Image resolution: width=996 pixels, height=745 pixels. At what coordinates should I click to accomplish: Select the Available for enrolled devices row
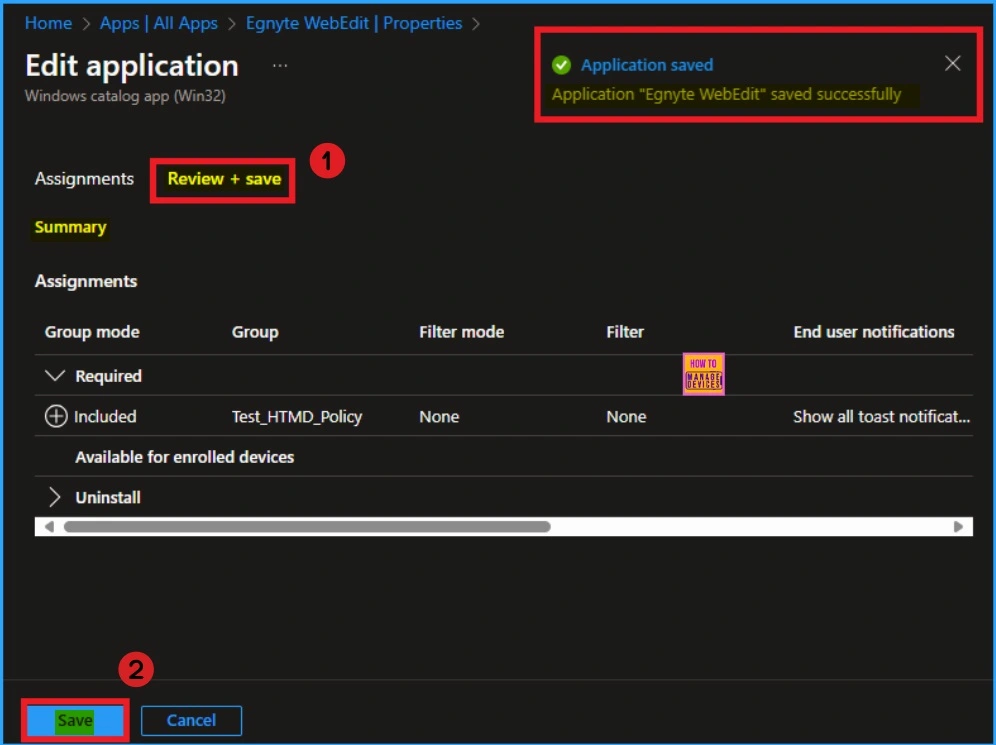point(503,457)
